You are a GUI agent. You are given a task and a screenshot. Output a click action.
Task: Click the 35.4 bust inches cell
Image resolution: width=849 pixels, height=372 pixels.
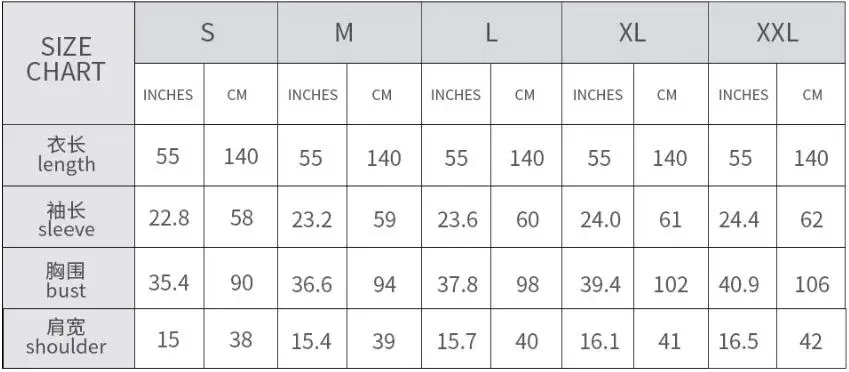169,282
